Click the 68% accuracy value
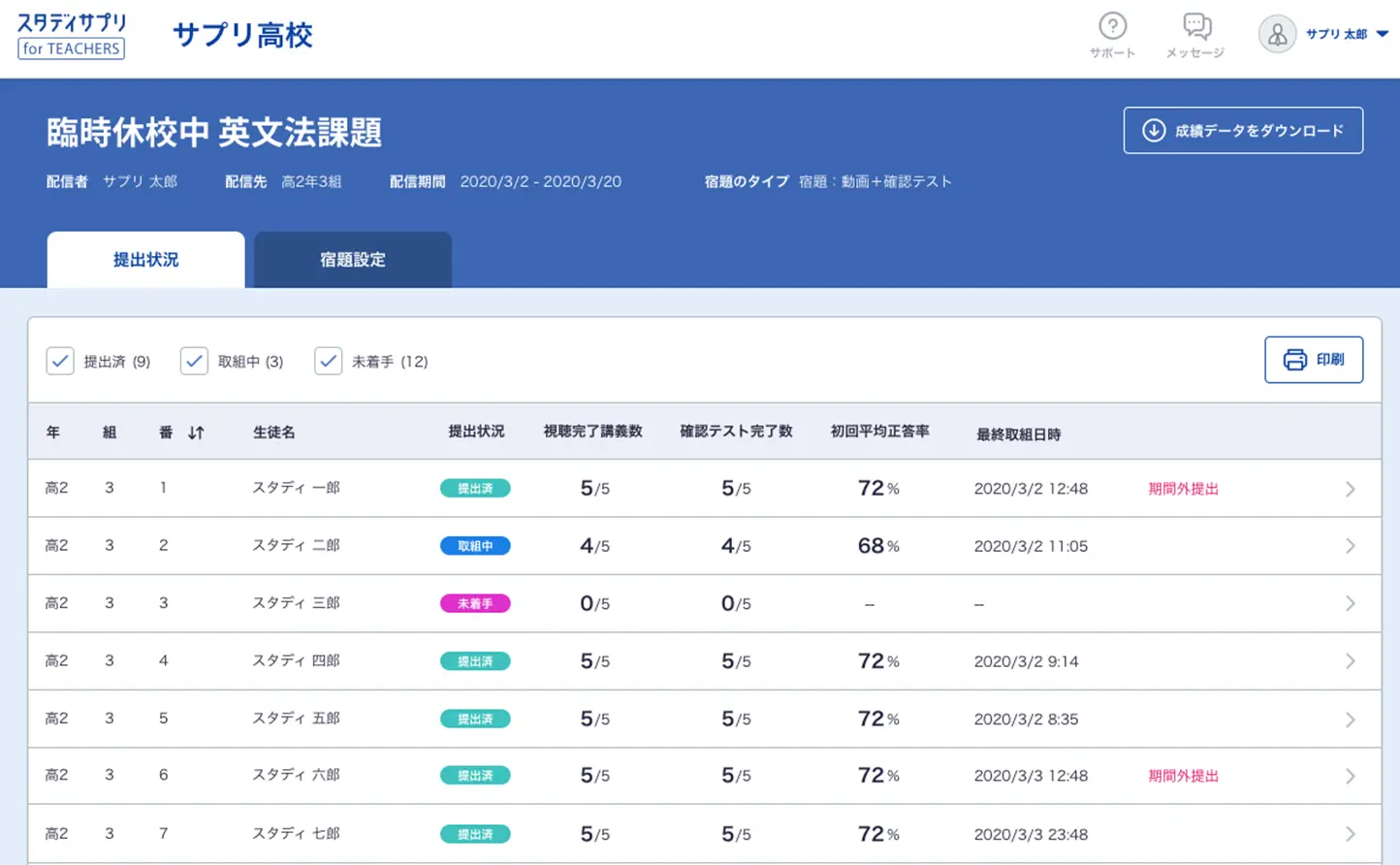This screenshot has height=865, width=1400. click(878, 546)
